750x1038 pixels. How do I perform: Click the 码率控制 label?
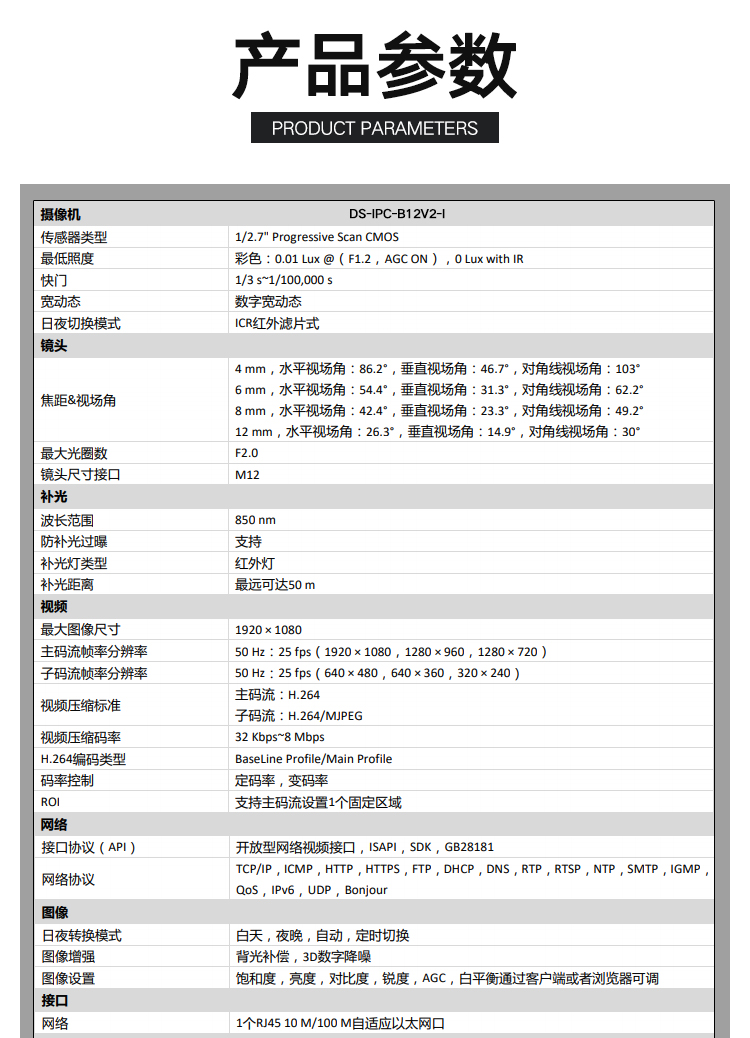pos(67,780)
